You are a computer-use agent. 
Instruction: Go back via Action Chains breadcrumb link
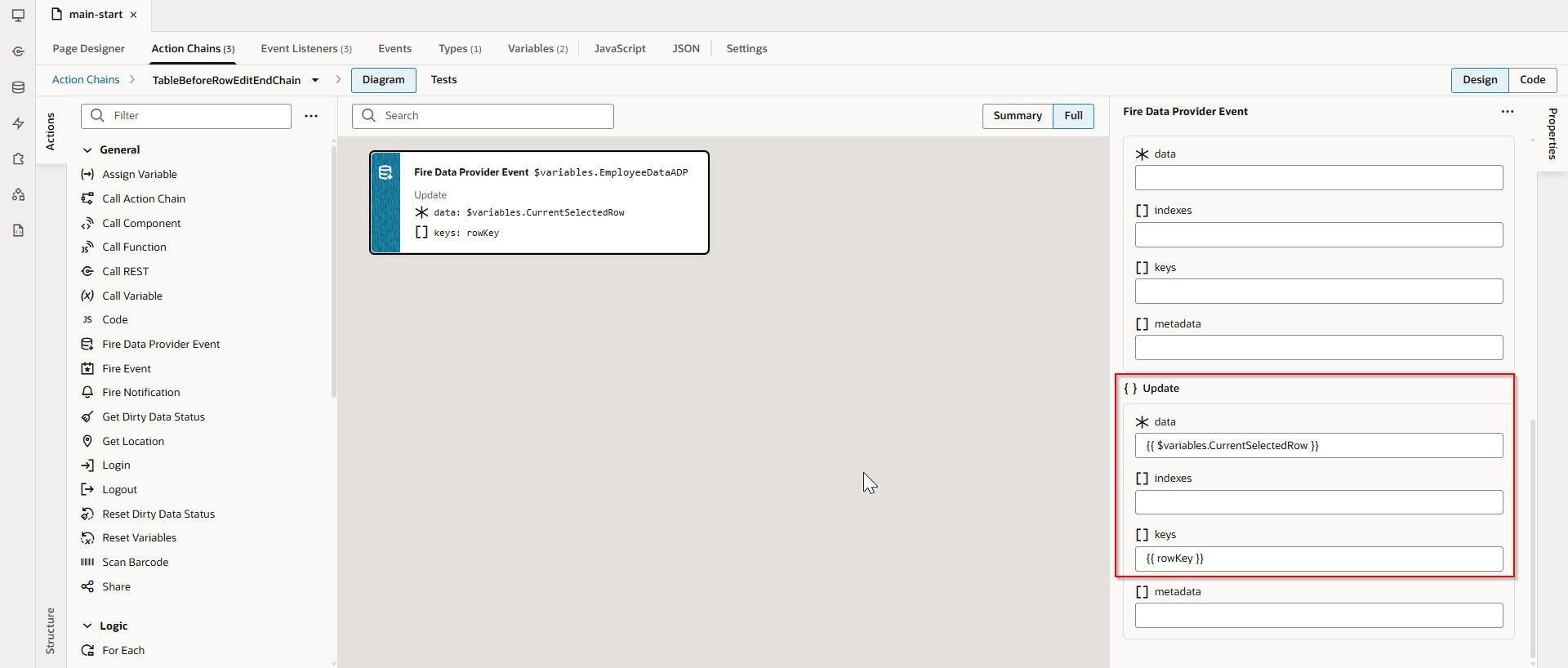point(86,80)
